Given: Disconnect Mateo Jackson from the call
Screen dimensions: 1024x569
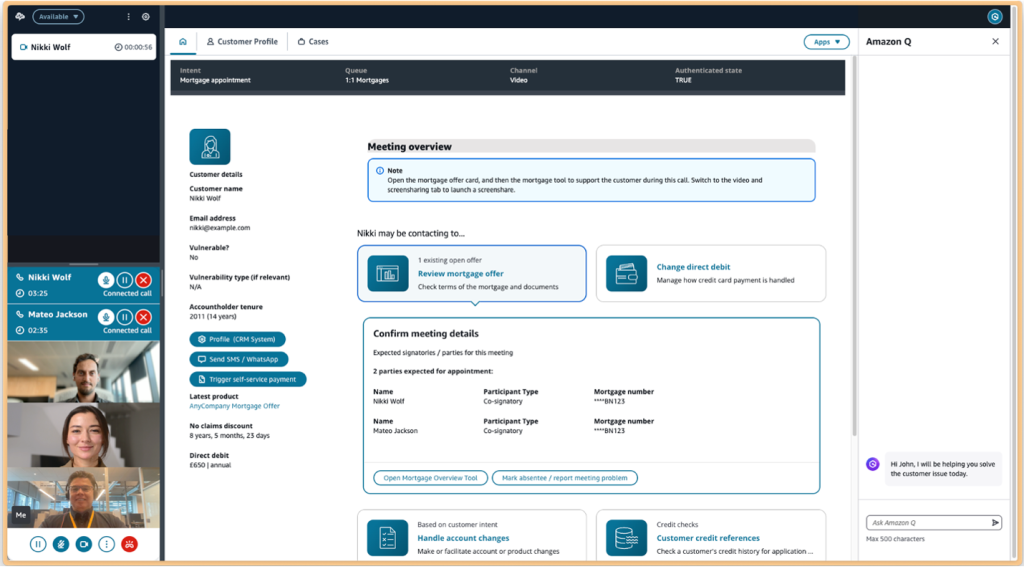Looking at the screenshot, I should coord(144,317).
